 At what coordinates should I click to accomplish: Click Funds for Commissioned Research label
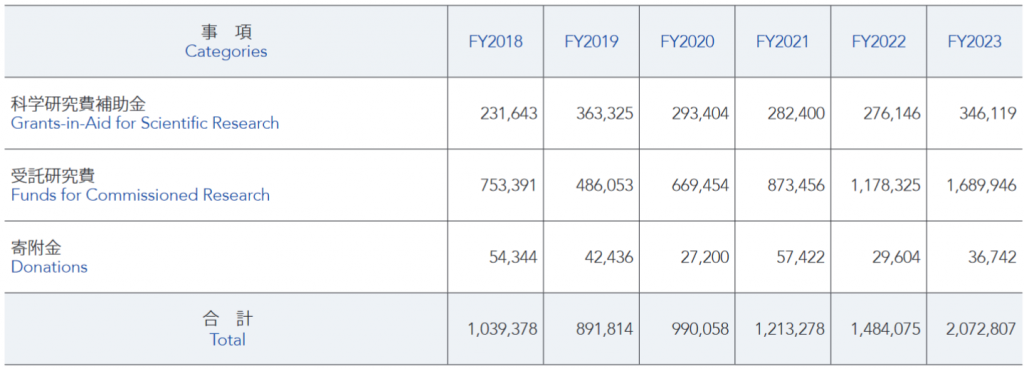pyautogui.click(x=140, y=195)
